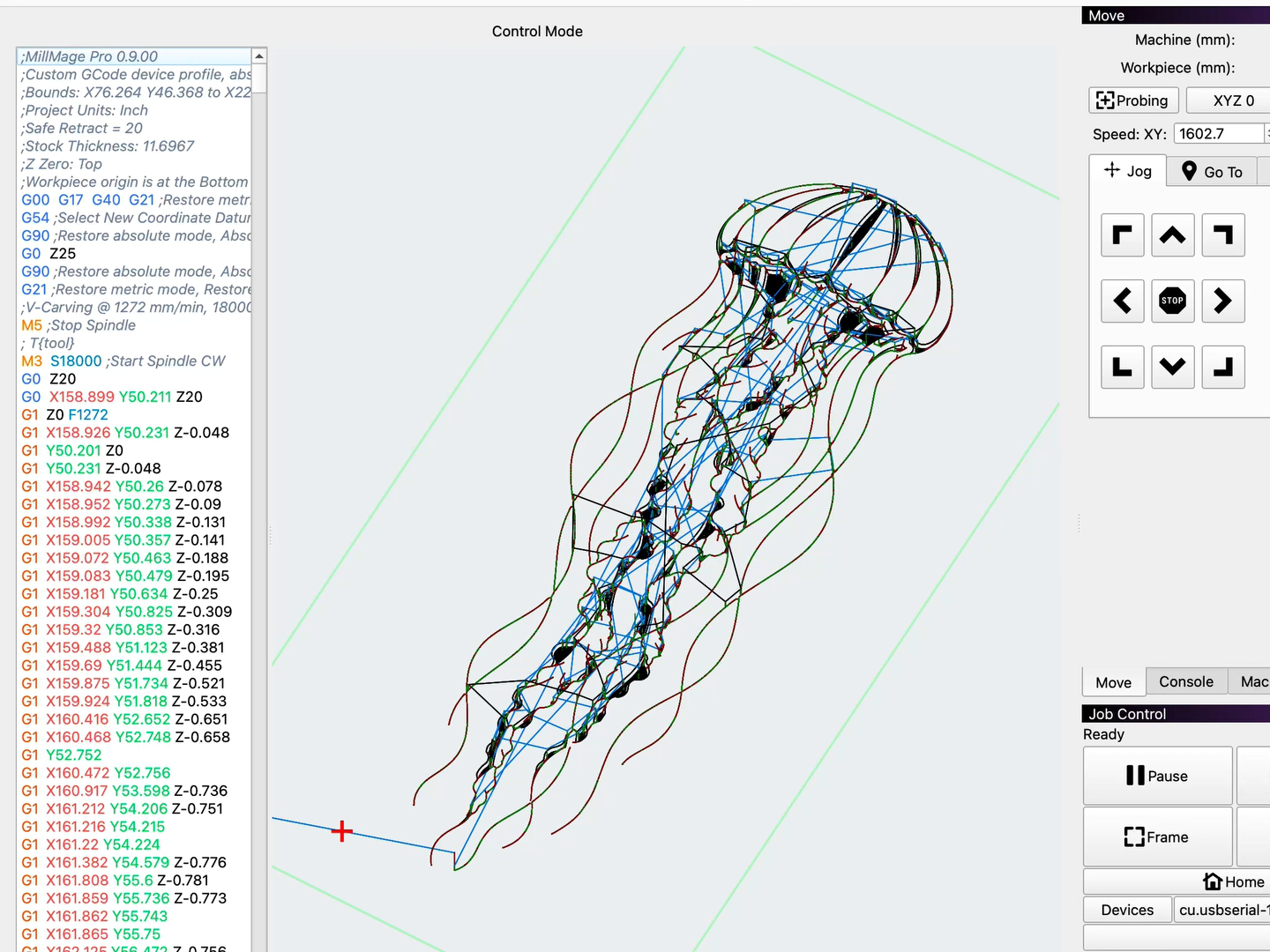
Task: Jog diagonally down-left with corner arrow
Action: (x=1123, y=368)
